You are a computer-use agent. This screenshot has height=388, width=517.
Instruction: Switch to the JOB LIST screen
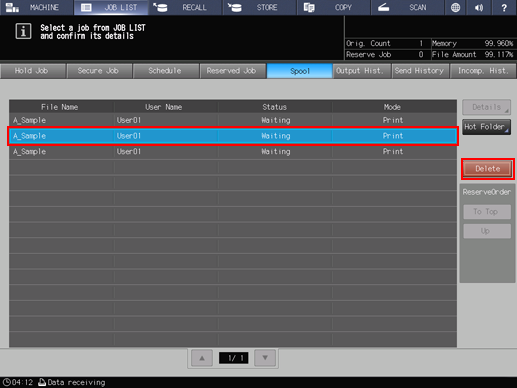[111, 7]
